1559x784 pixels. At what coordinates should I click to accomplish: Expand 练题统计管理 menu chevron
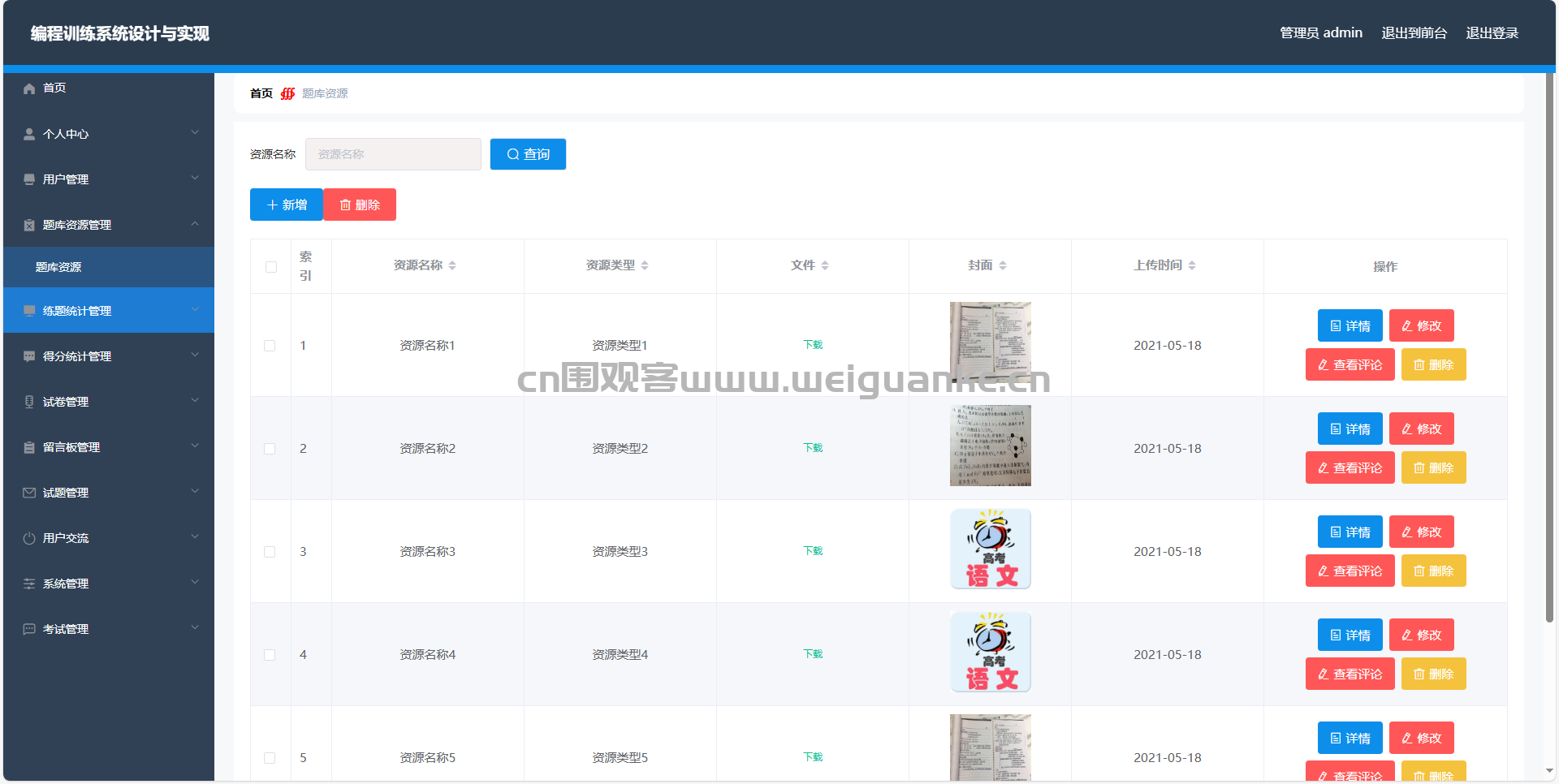(195, 309)
